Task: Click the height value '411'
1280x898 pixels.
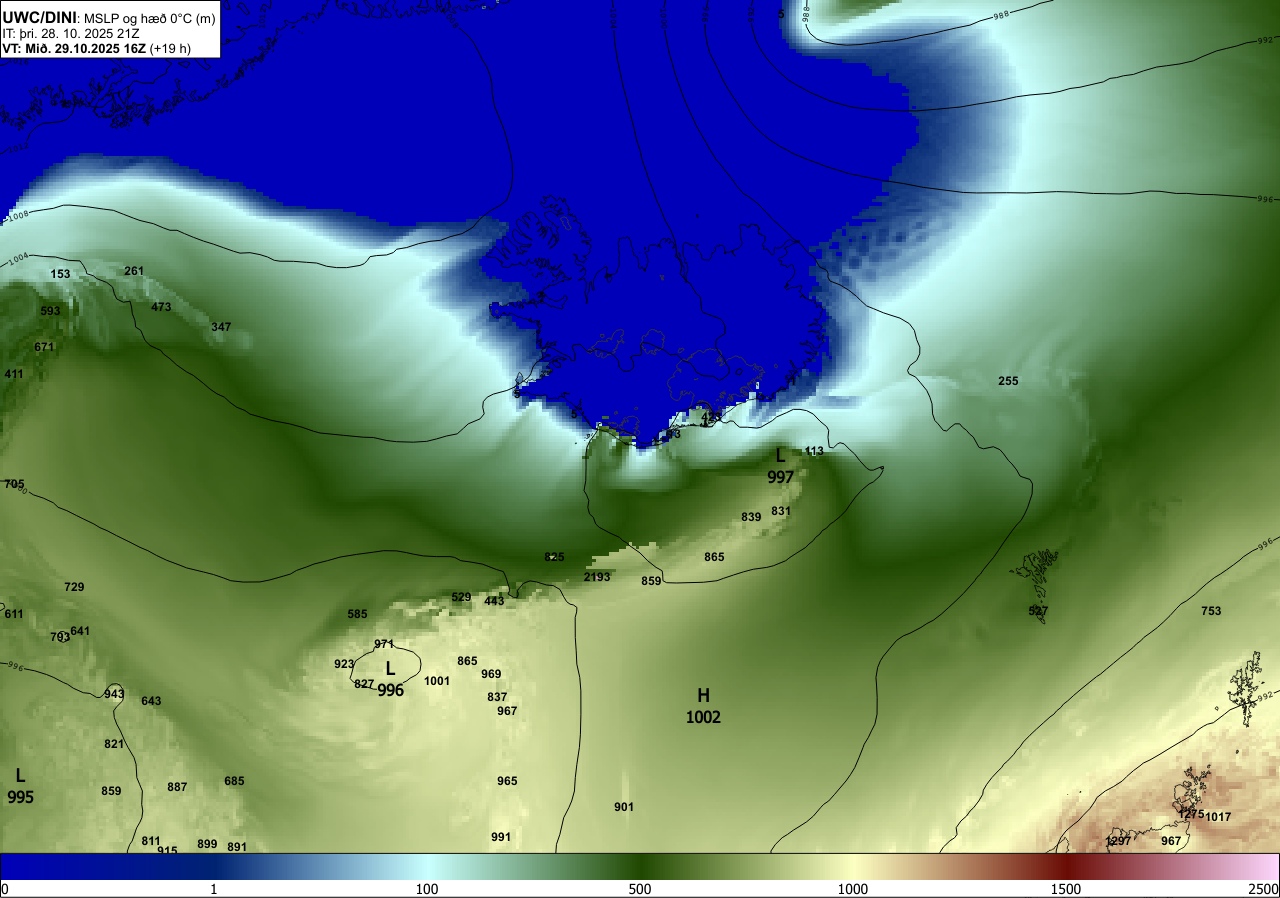Action: [14, 374]
